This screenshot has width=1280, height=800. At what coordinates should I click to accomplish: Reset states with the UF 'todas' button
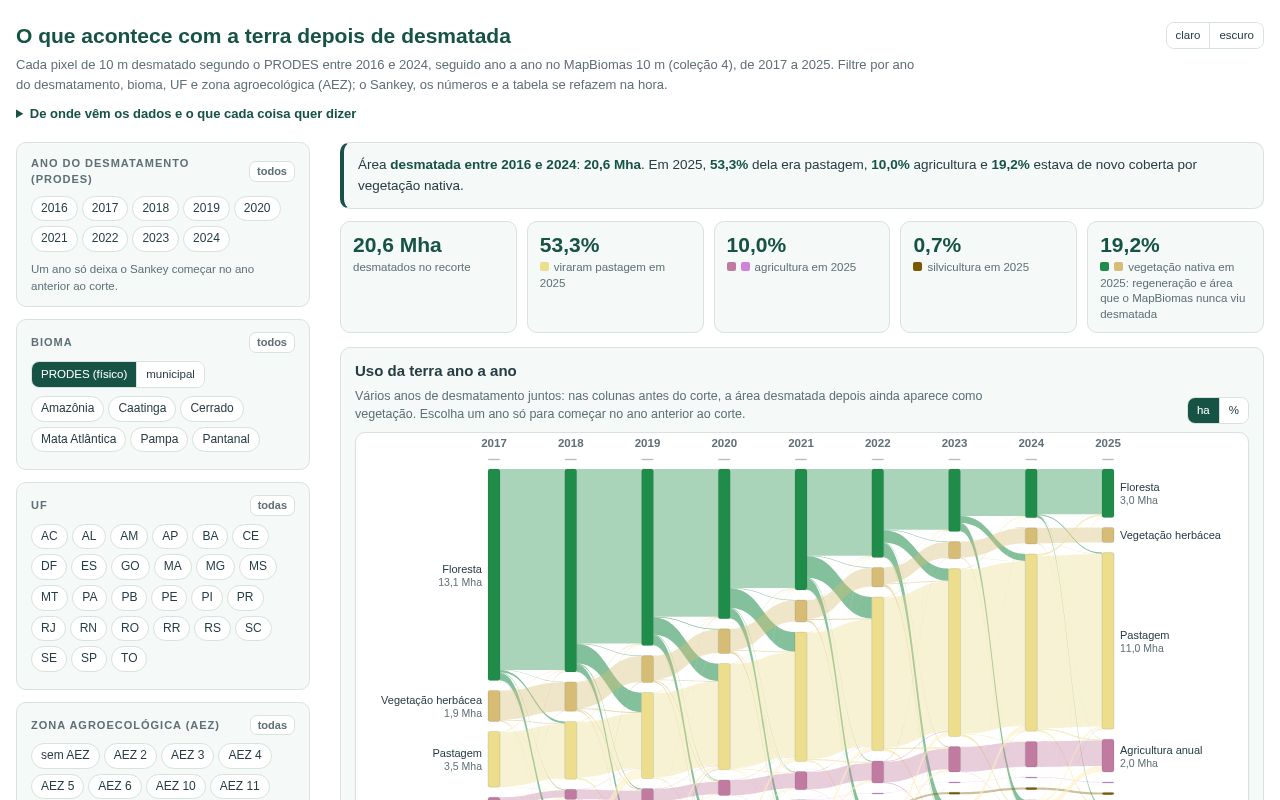pos(272,505)
